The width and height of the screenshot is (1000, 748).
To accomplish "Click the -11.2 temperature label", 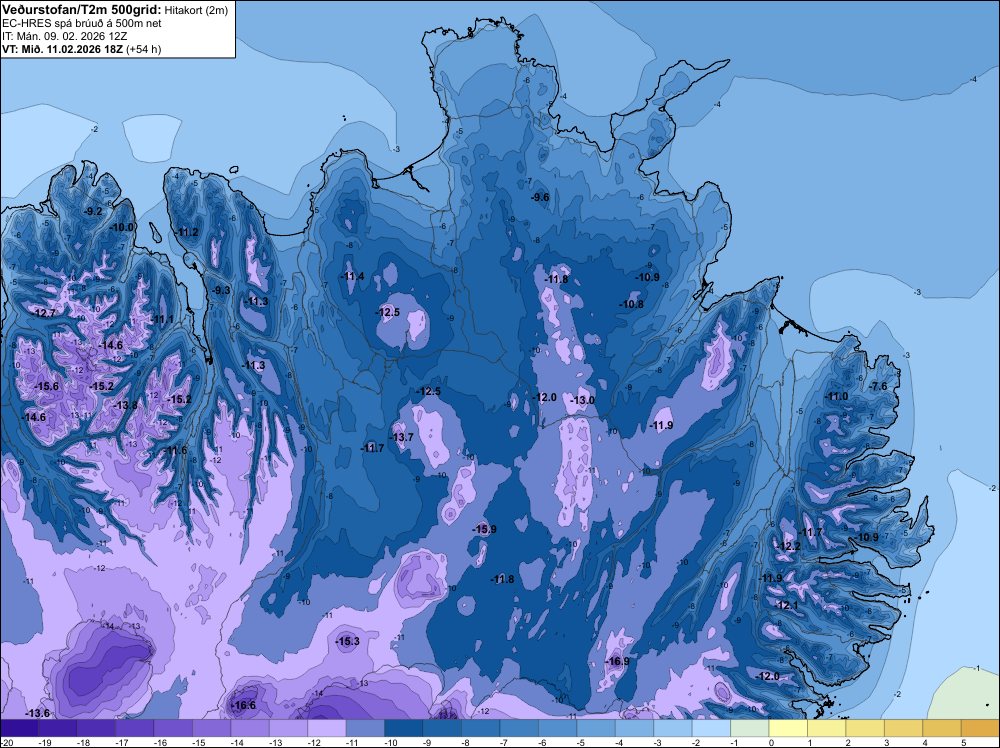I will tap(187, 232).
